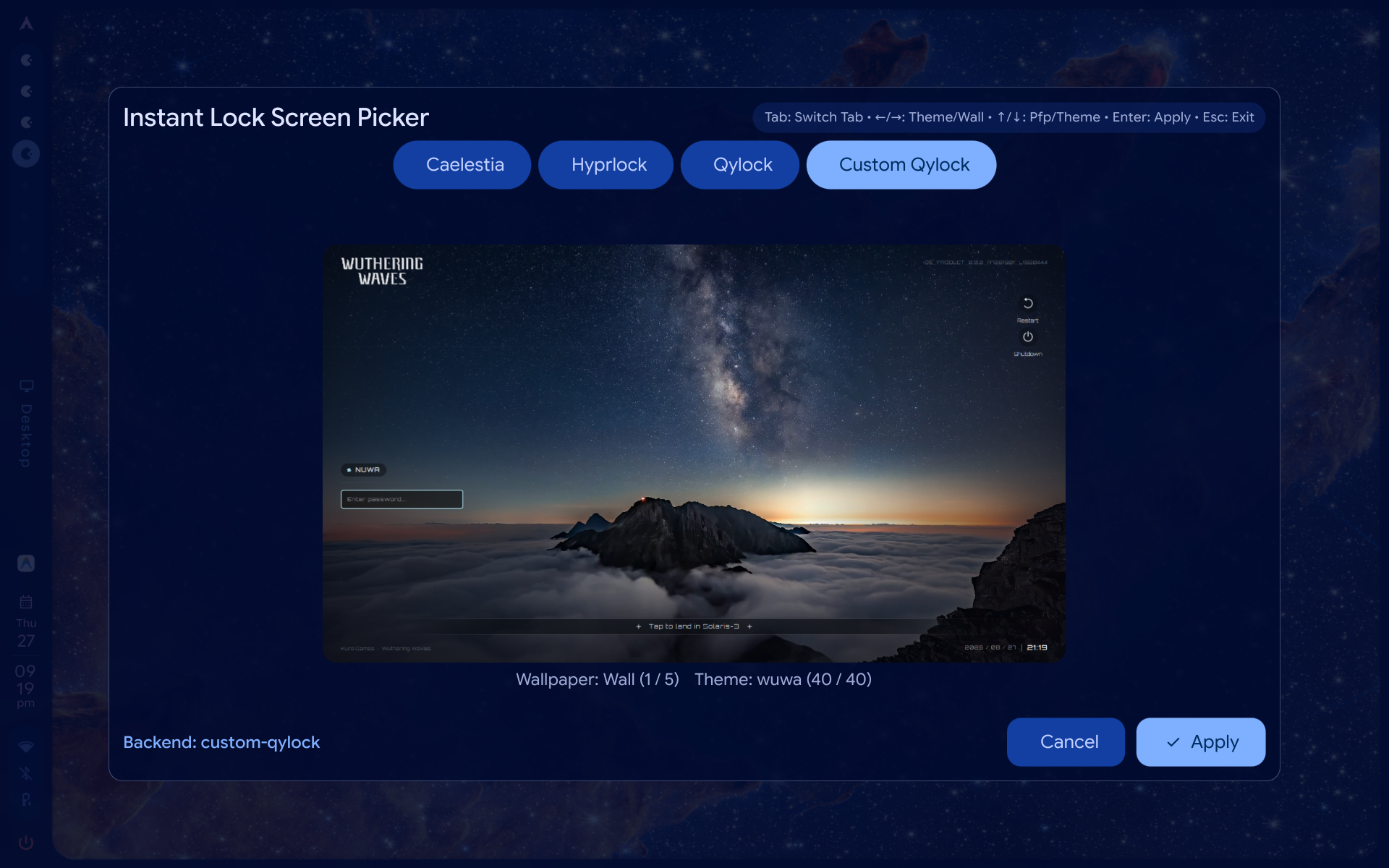Select the highlighted active workspace icon
This screenshot has width=1389, height=868.
[26, 153]
